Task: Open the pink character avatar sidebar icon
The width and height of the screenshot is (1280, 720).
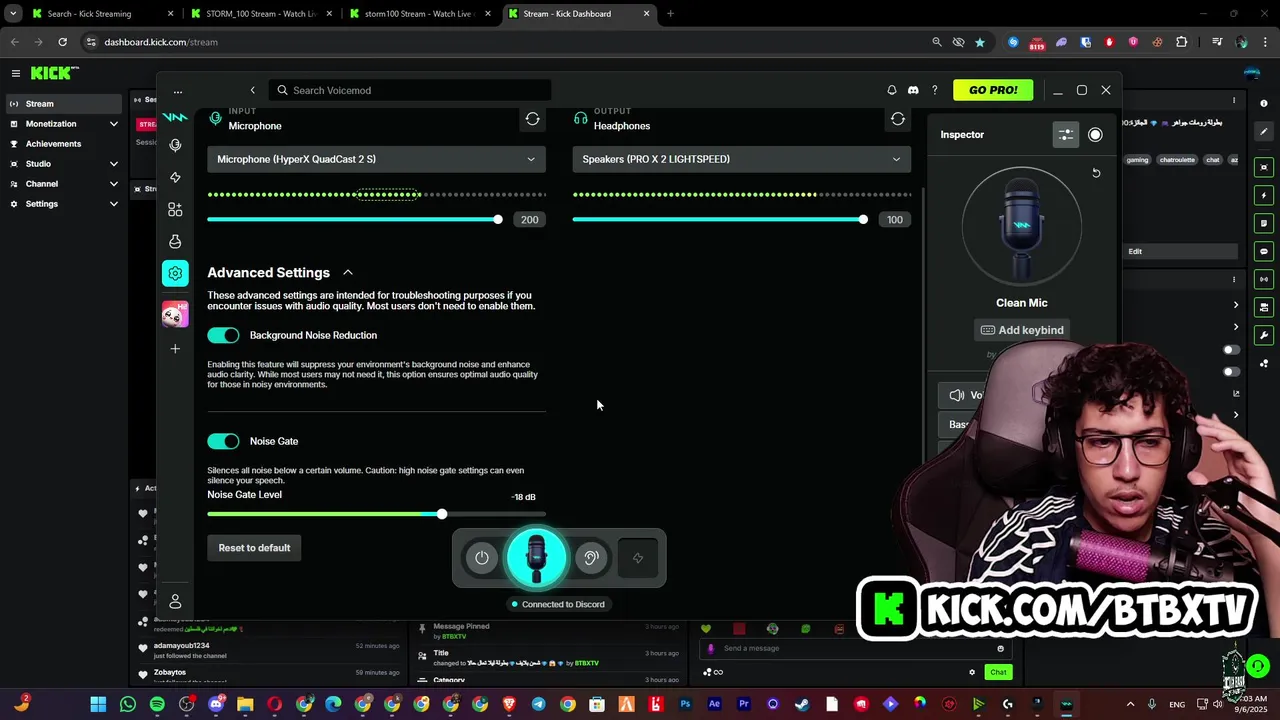Action: tap(175, 315)
